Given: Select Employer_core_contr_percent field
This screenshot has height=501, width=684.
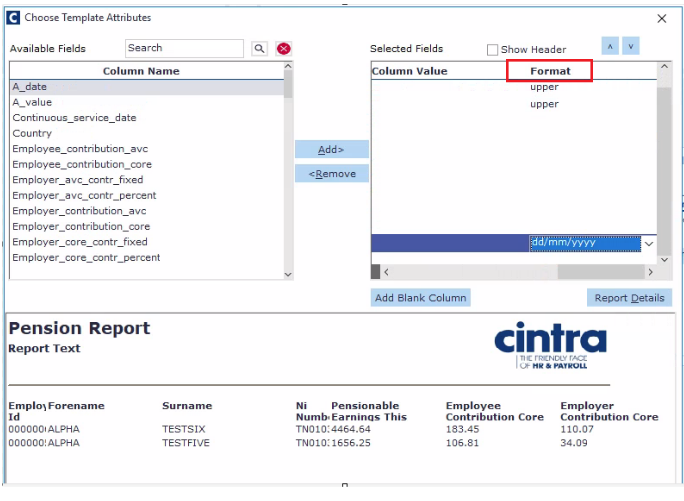Looking at the screenshot, I should [x=147, y=257].
